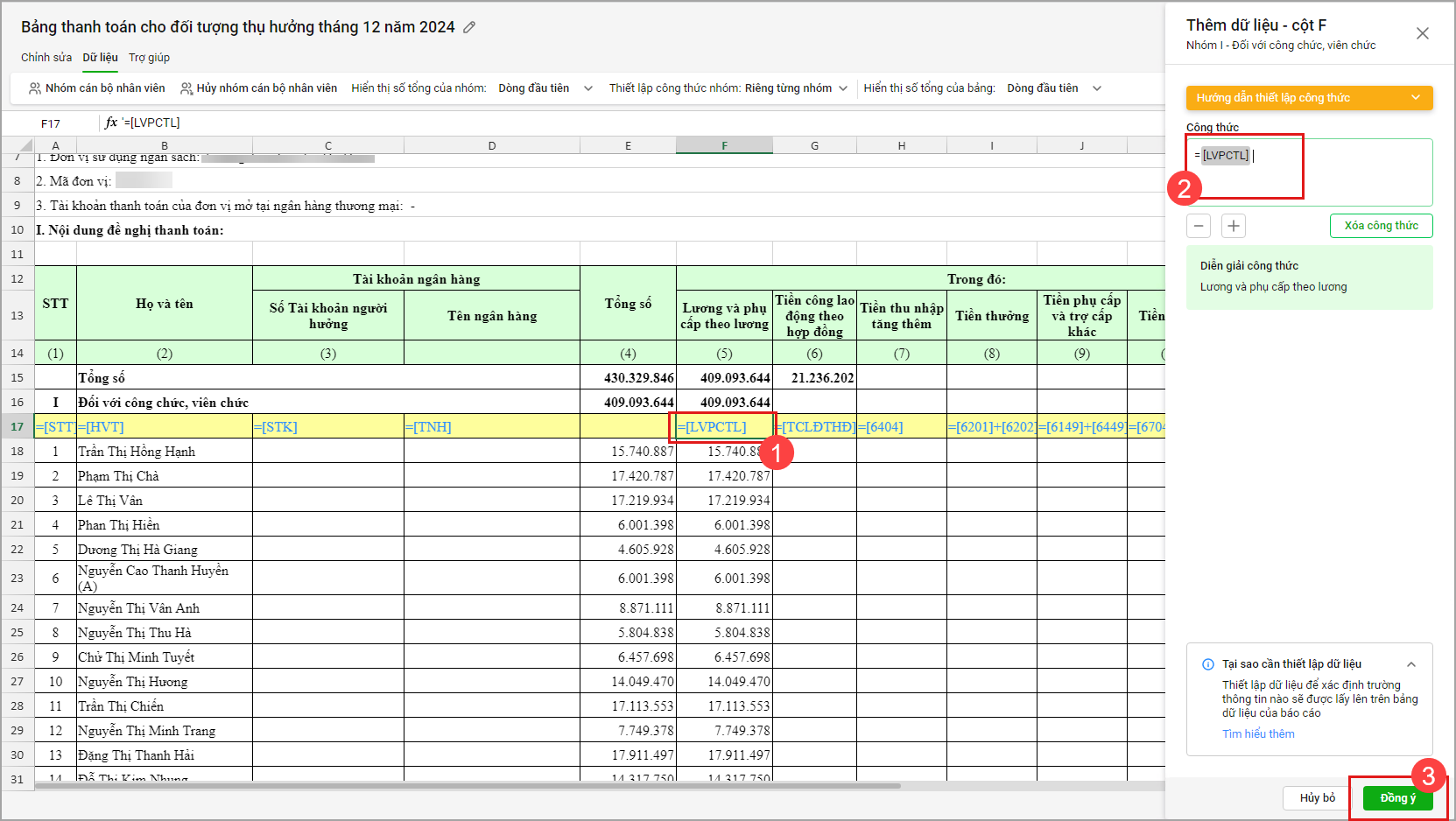The width and height of the screenshot is (1456, 821).
Task: Select row 17 header
Action: [18, 426]
